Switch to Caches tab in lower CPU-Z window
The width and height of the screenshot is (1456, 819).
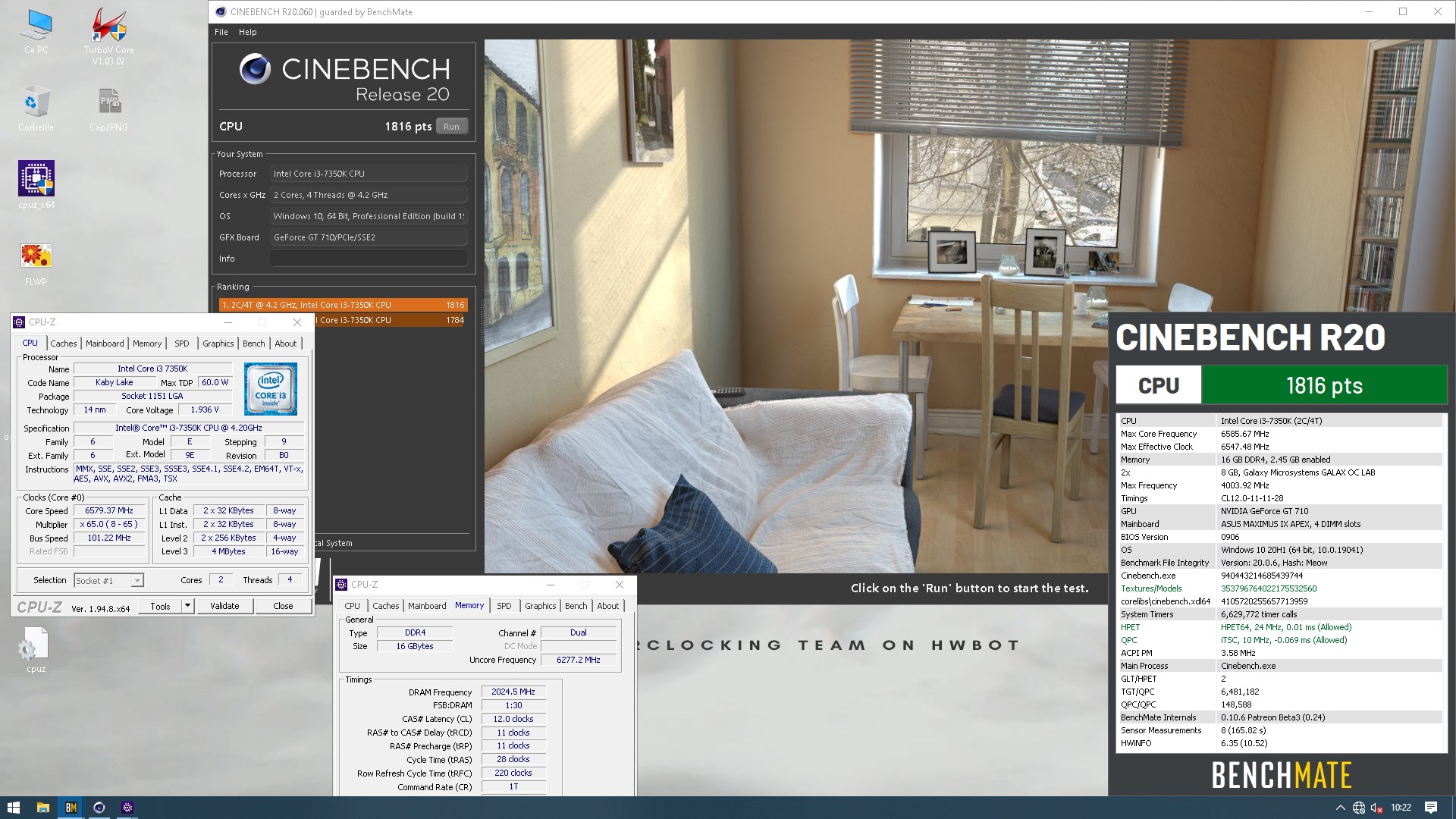click(x=386, y=606)
